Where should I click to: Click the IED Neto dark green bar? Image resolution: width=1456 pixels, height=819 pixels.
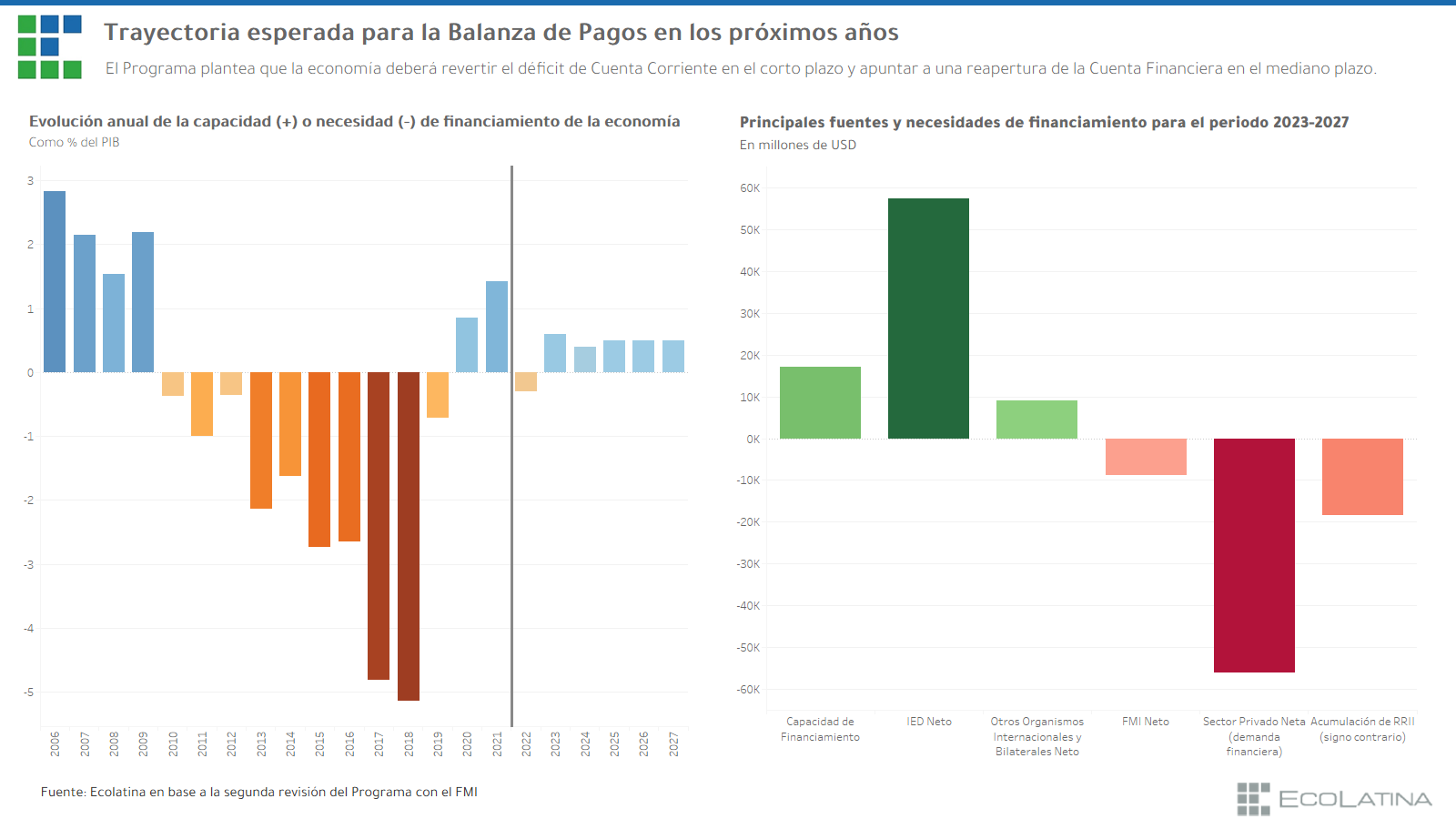[928, 318]
